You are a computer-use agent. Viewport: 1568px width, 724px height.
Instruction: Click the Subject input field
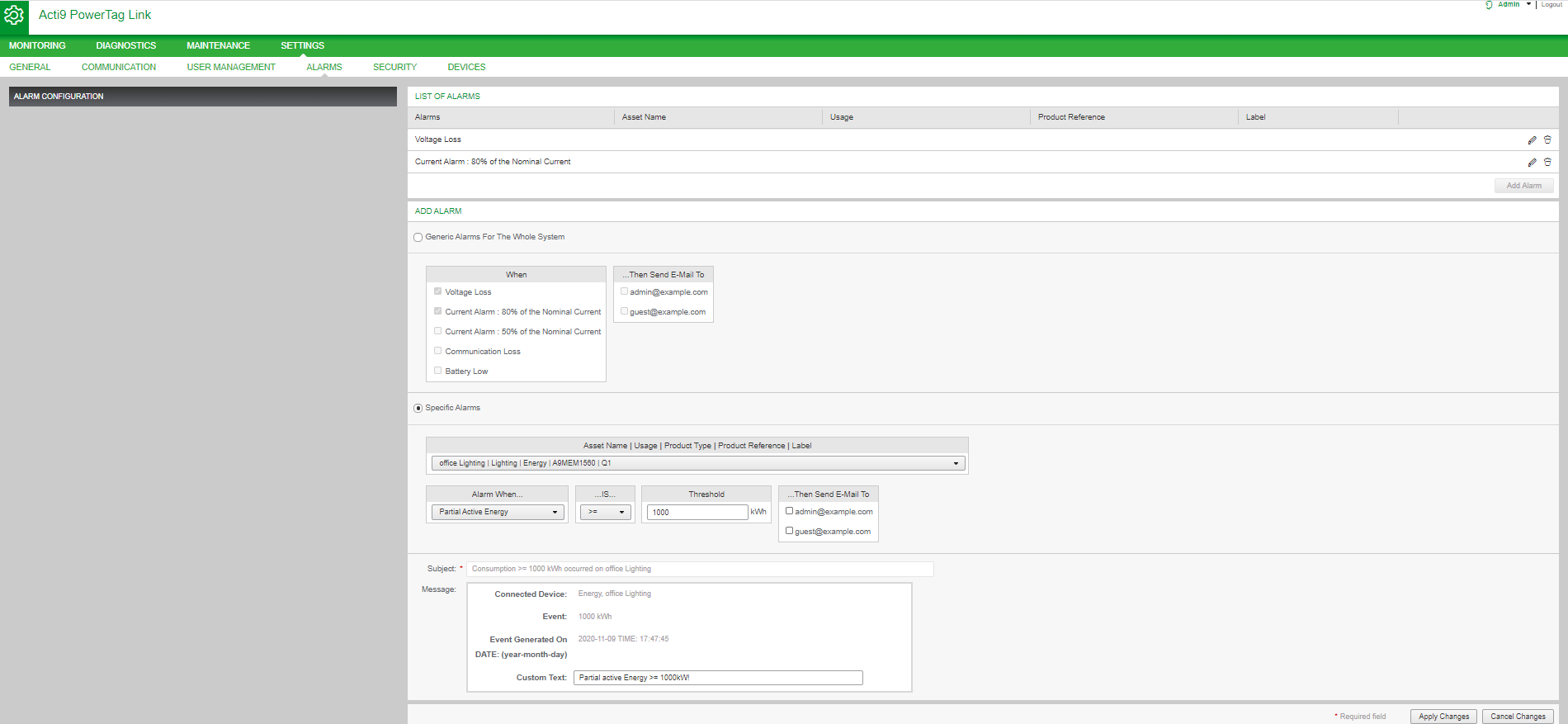point(700,569)
